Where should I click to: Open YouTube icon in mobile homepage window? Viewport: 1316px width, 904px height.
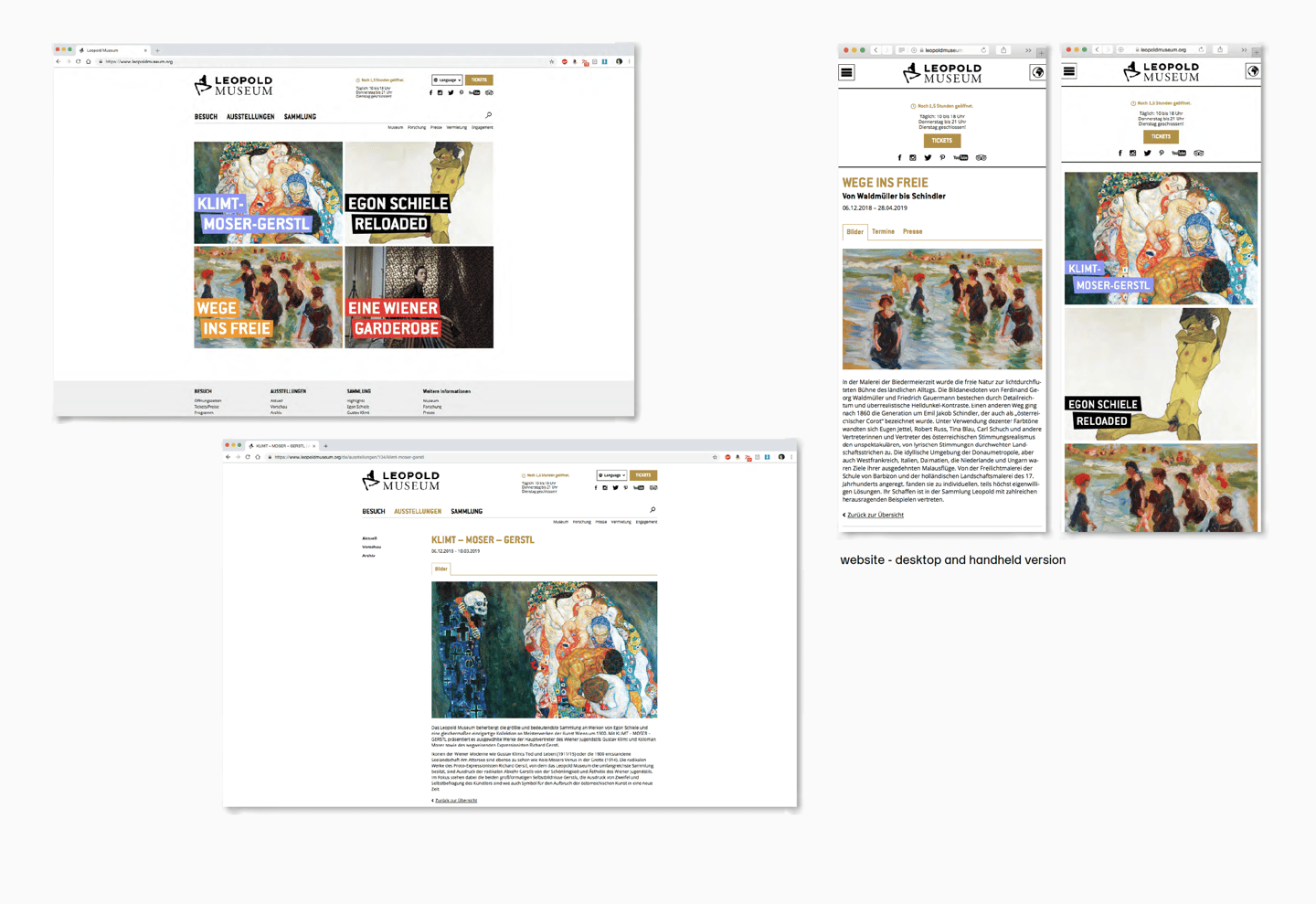(x=1179, y=153)
